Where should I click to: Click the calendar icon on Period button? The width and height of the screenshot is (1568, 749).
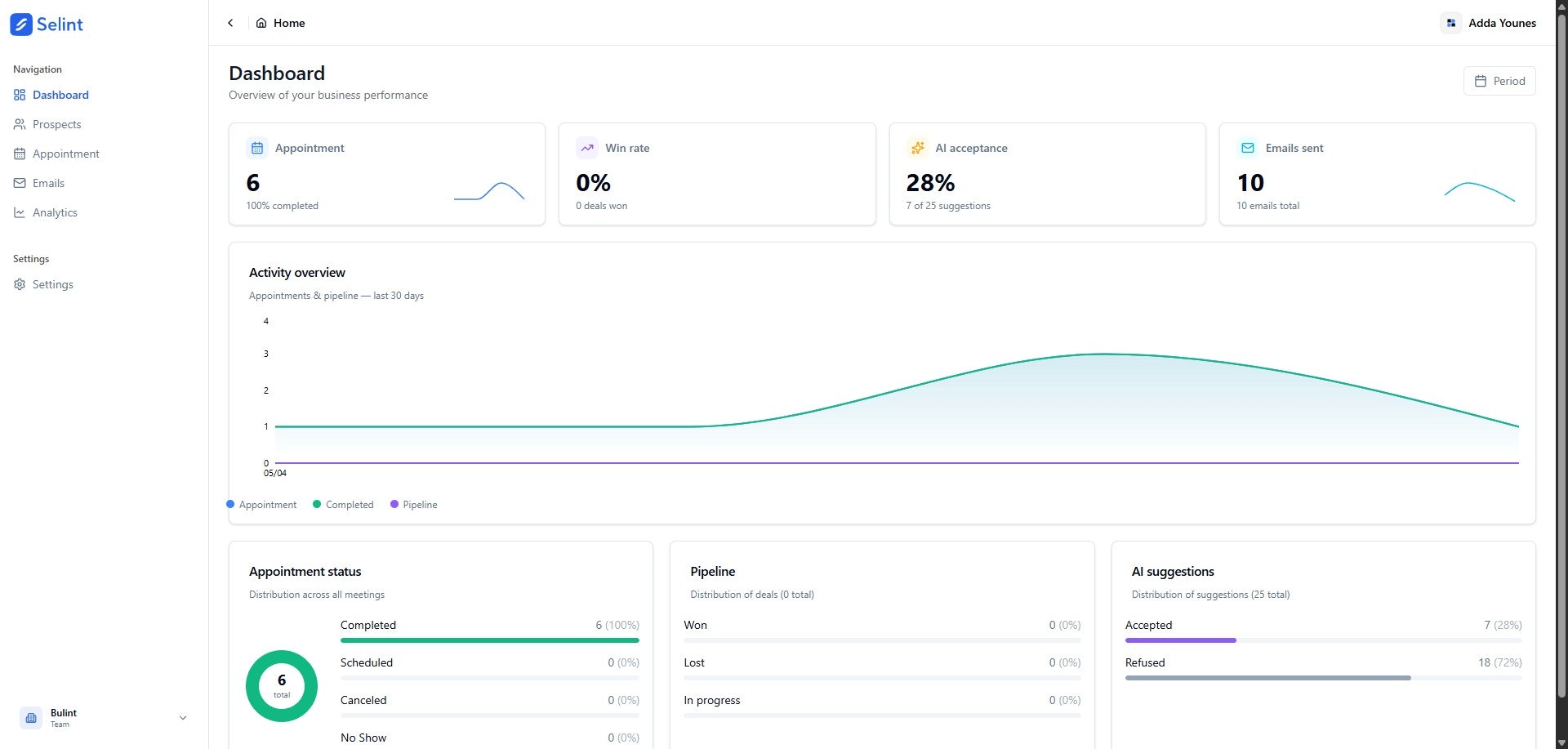(x=1481, y=81)
